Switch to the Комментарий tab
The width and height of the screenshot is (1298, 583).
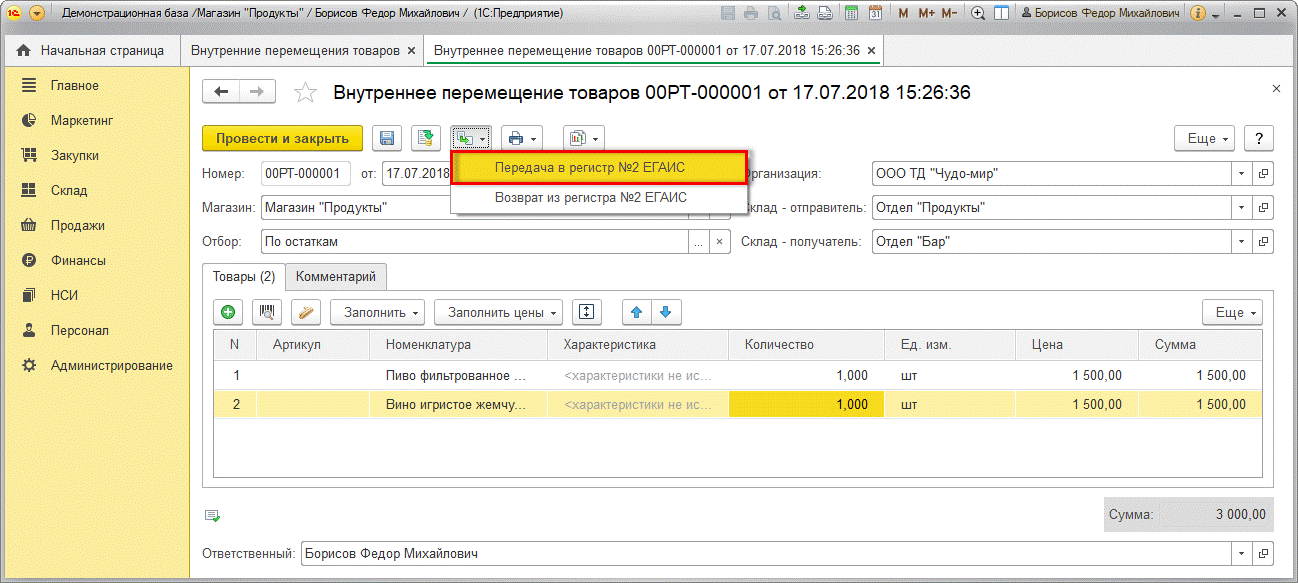pyautogui.click(x=336, y=276)
